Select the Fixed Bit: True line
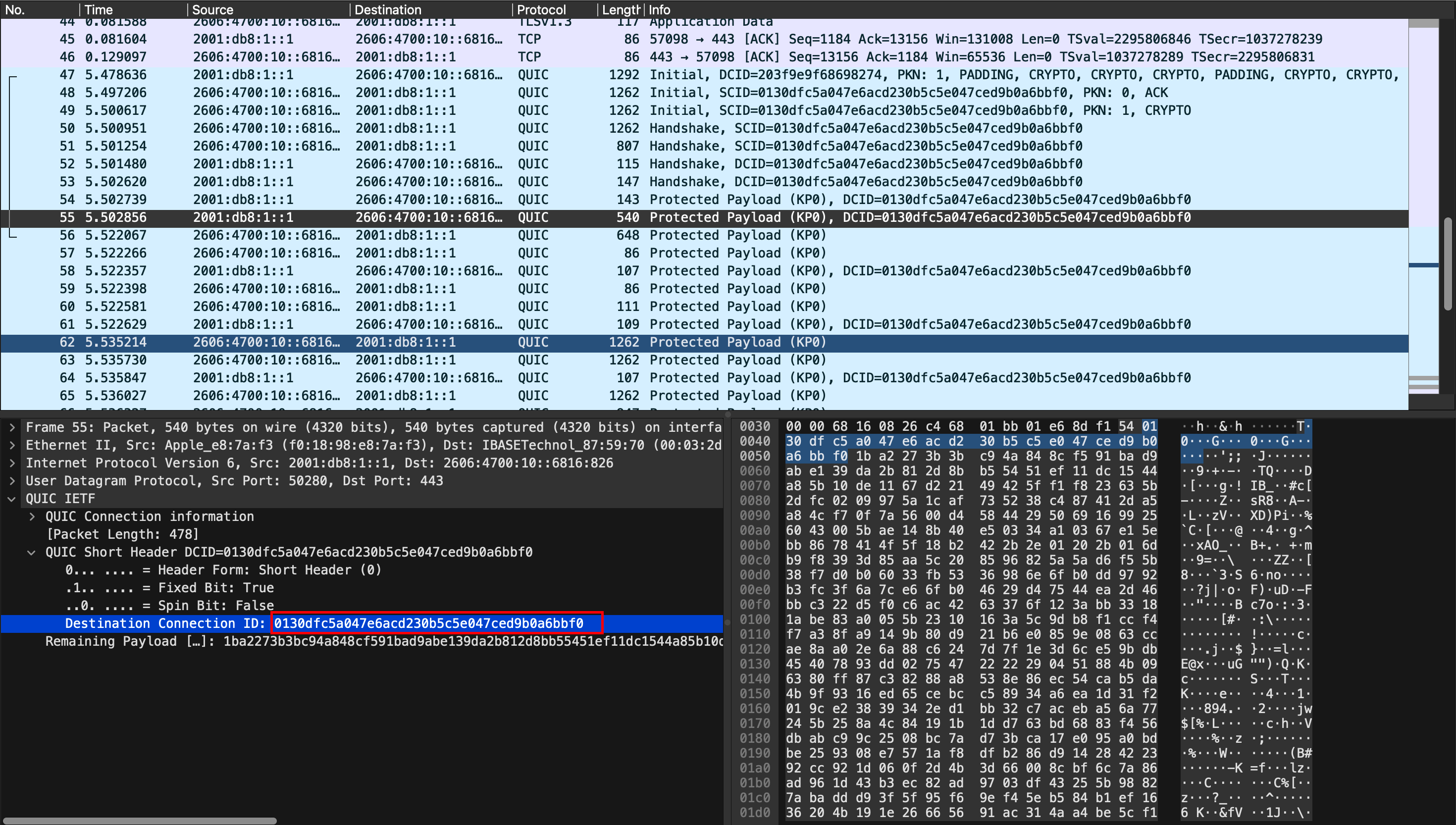 click(x=362, y=588)
